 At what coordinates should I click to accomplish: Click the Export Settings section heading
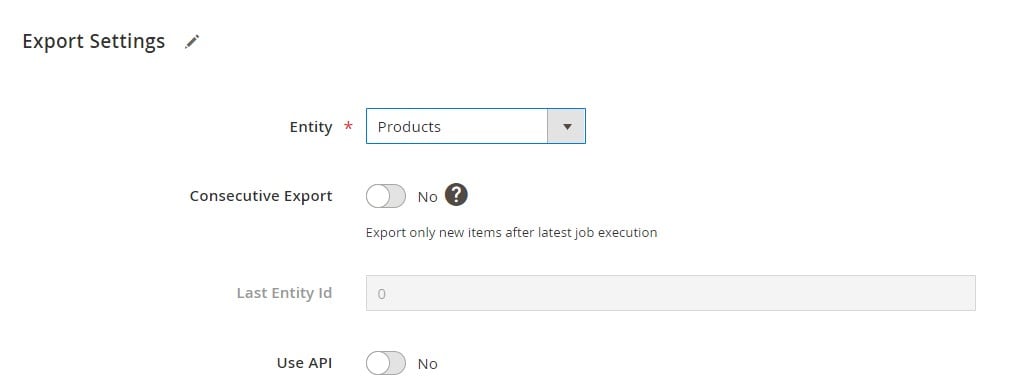tap(93, 41)
